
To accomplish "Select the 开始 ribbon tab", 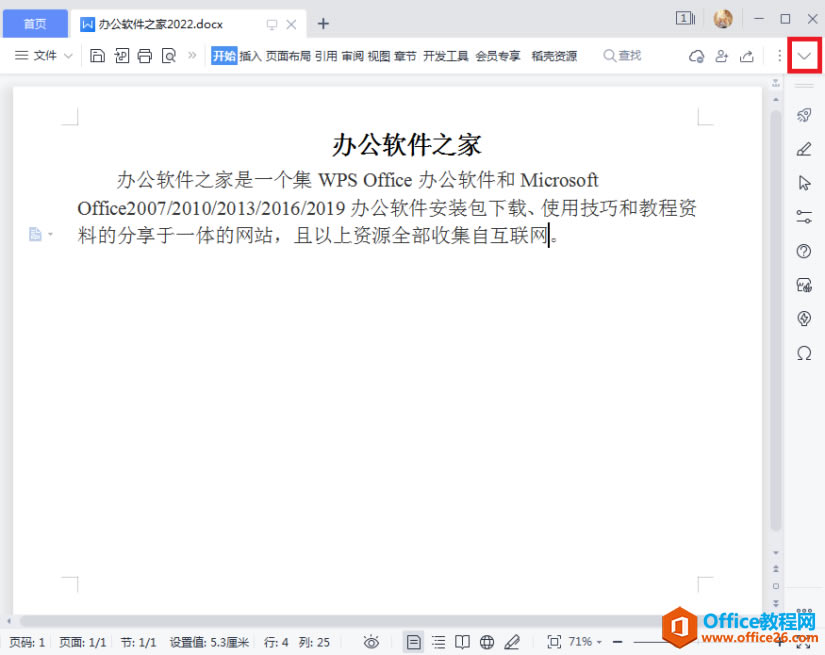I will (224, 56).
